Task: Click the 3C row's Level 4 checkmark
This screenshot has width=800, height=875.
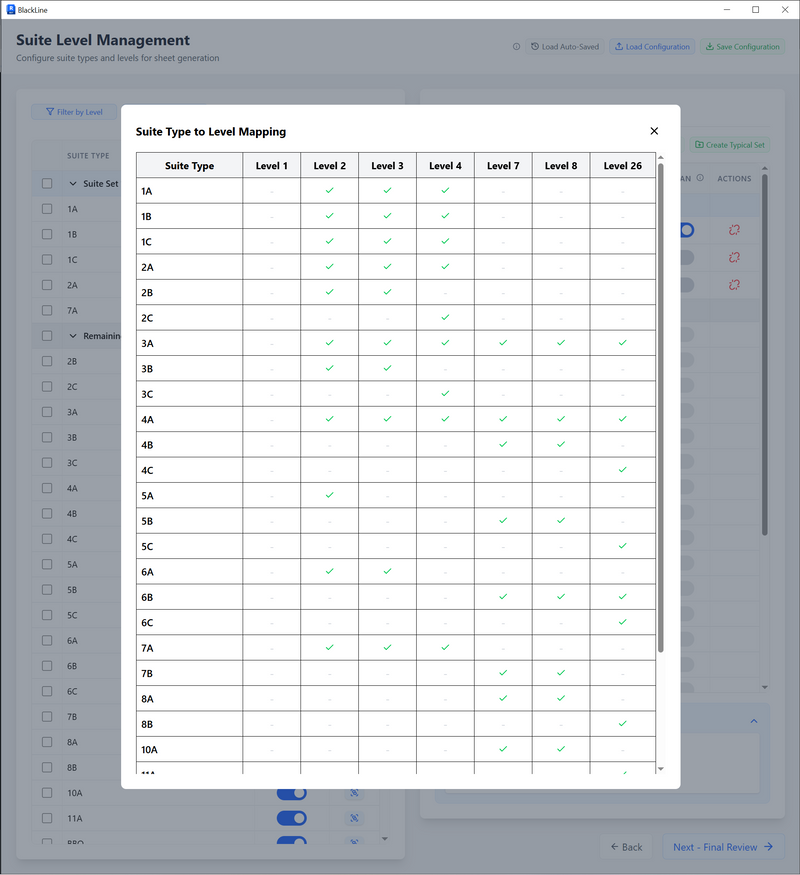Action: pyautogui.click(x=445, y=393)
